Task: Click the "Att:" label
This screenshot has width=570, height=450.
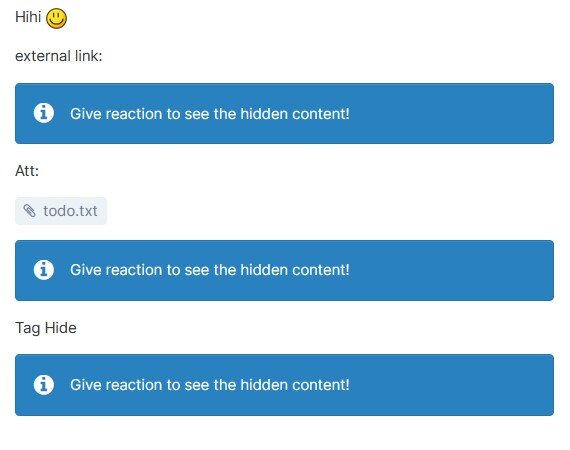Action: click(x=27, y=171)
